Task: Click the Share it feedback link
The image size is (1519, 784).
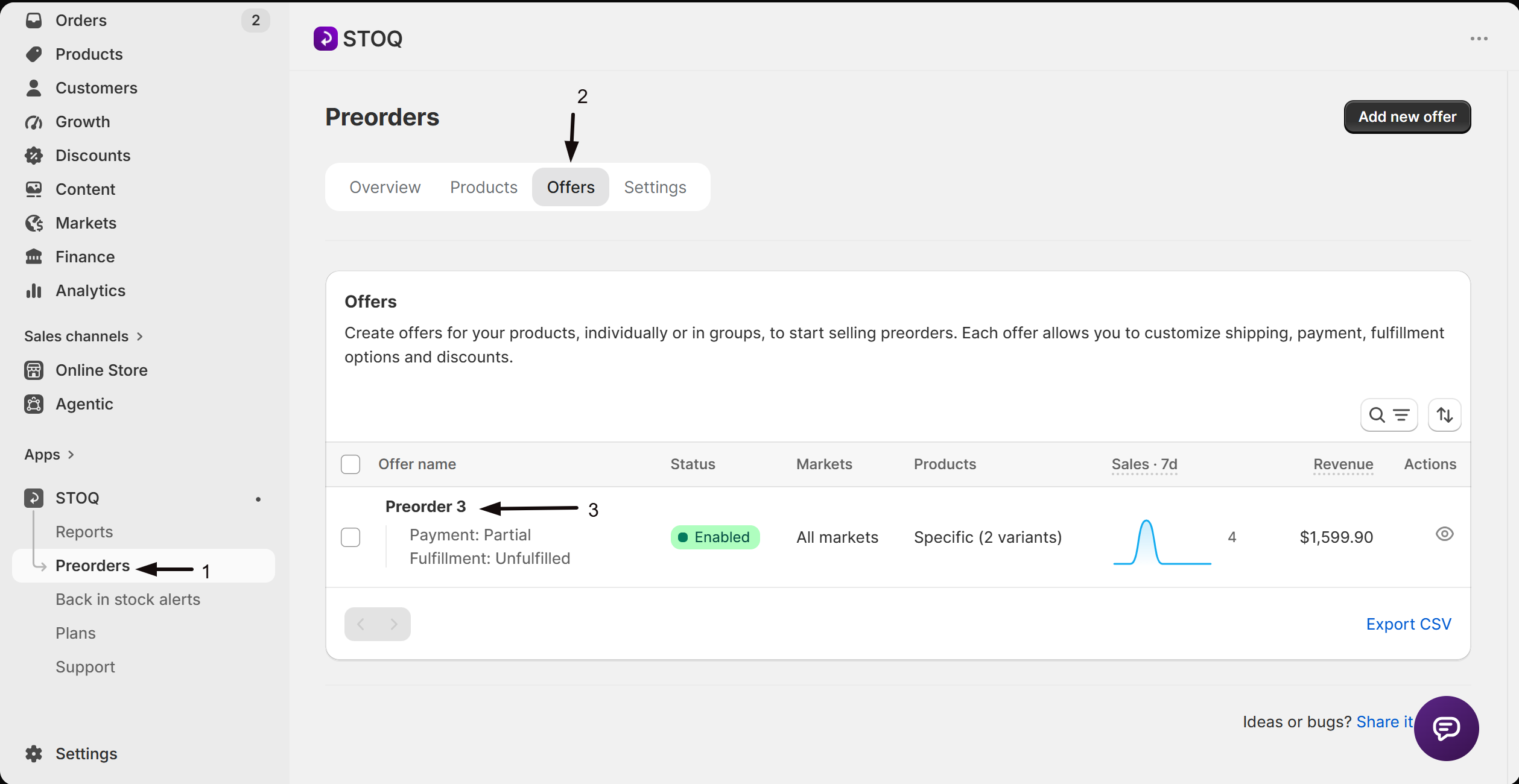Action: click(1384, 722)
